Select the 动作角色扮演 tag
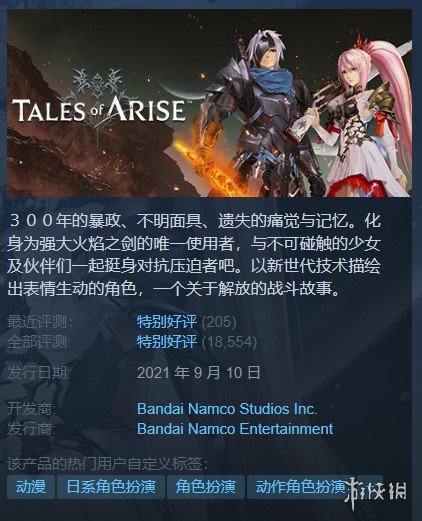Viewport: 422px width, 521px height. [300, 487]
